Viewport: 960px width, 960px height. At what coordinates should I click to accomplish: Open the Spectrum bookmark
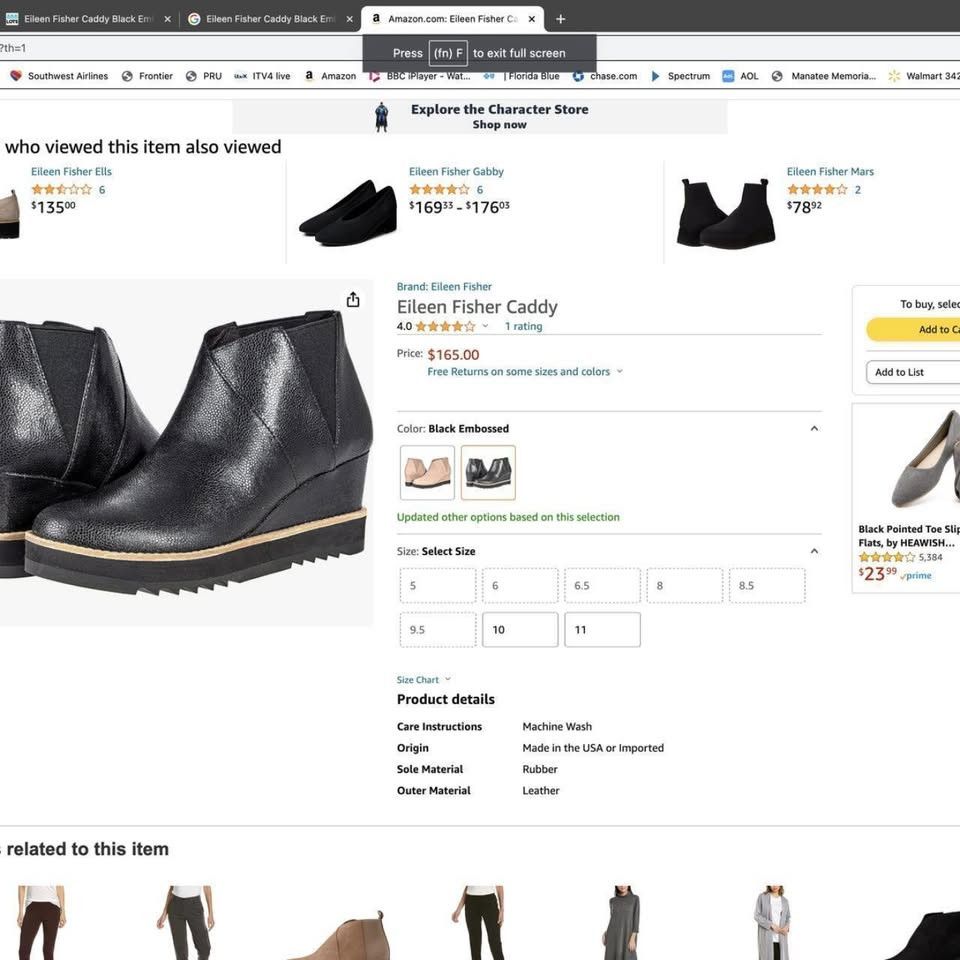pos(680,76)
